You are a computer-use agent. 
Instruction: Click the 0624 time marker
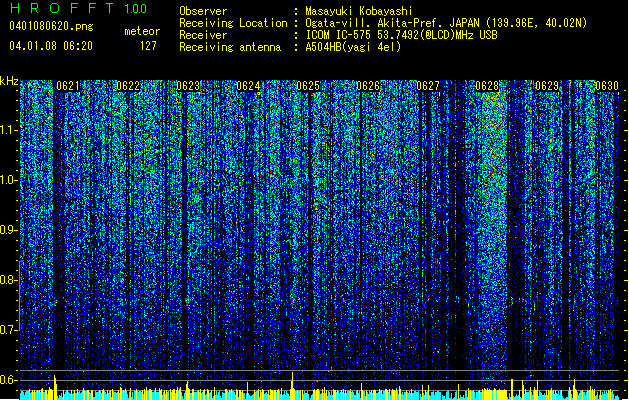pos(248,86)
